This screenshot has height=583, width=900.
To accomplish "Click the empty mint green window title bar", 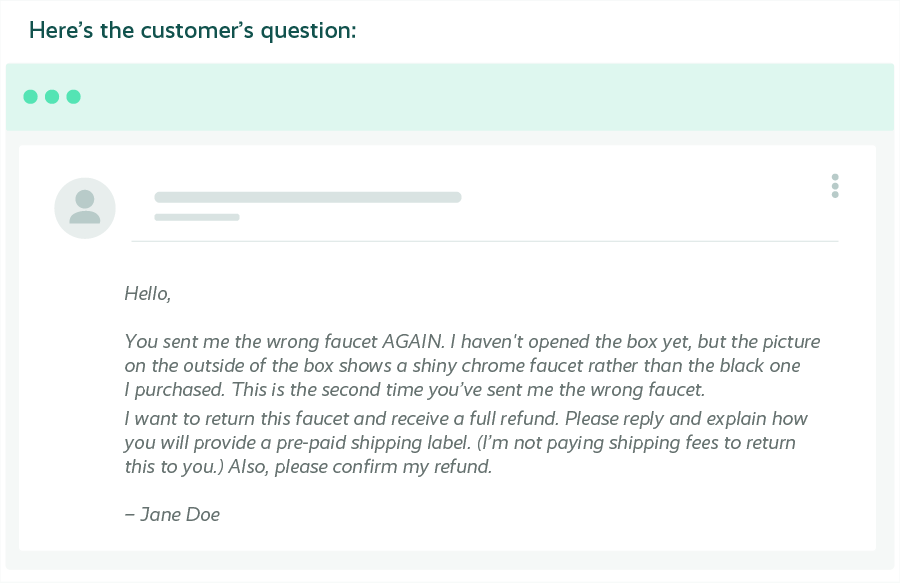I will [450, 96].
